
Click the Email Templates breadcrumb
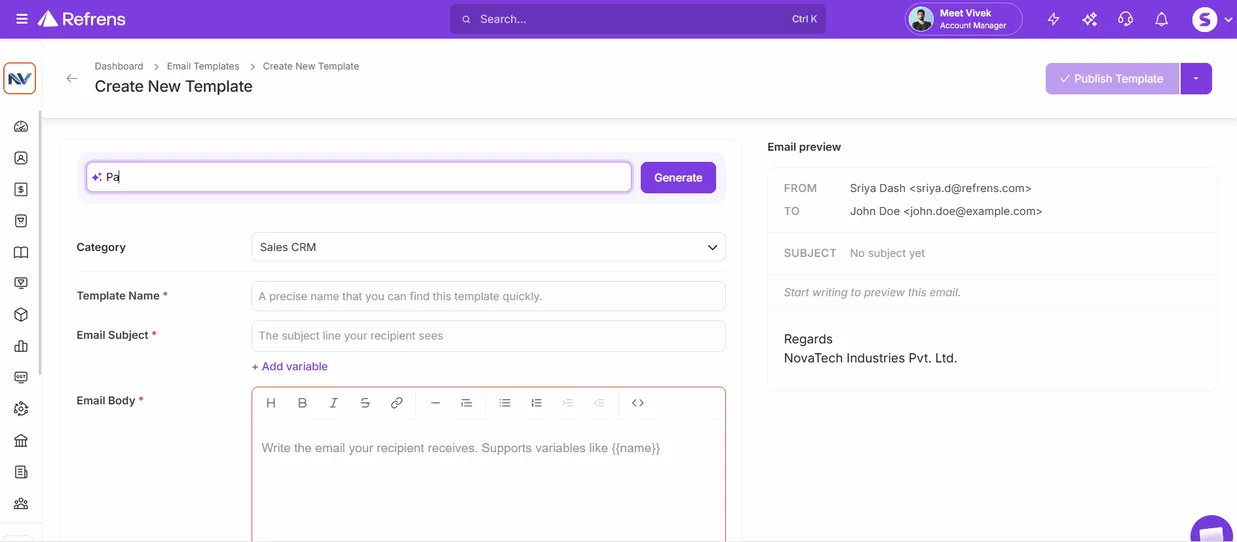(203, 66)
